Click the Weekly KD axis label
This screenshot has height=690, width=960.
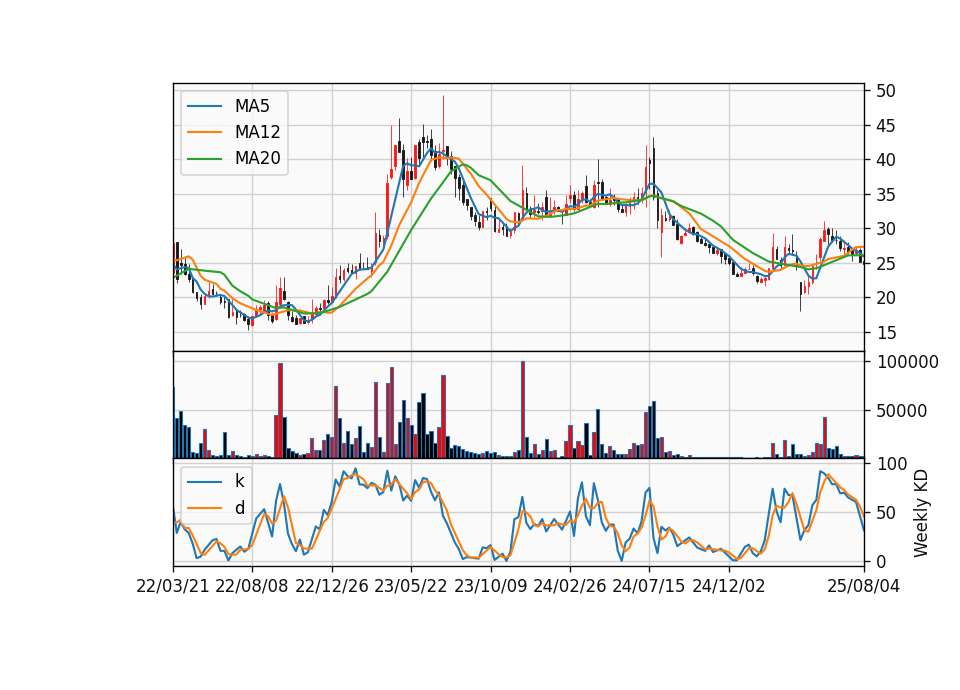click(x=921, y=514)
